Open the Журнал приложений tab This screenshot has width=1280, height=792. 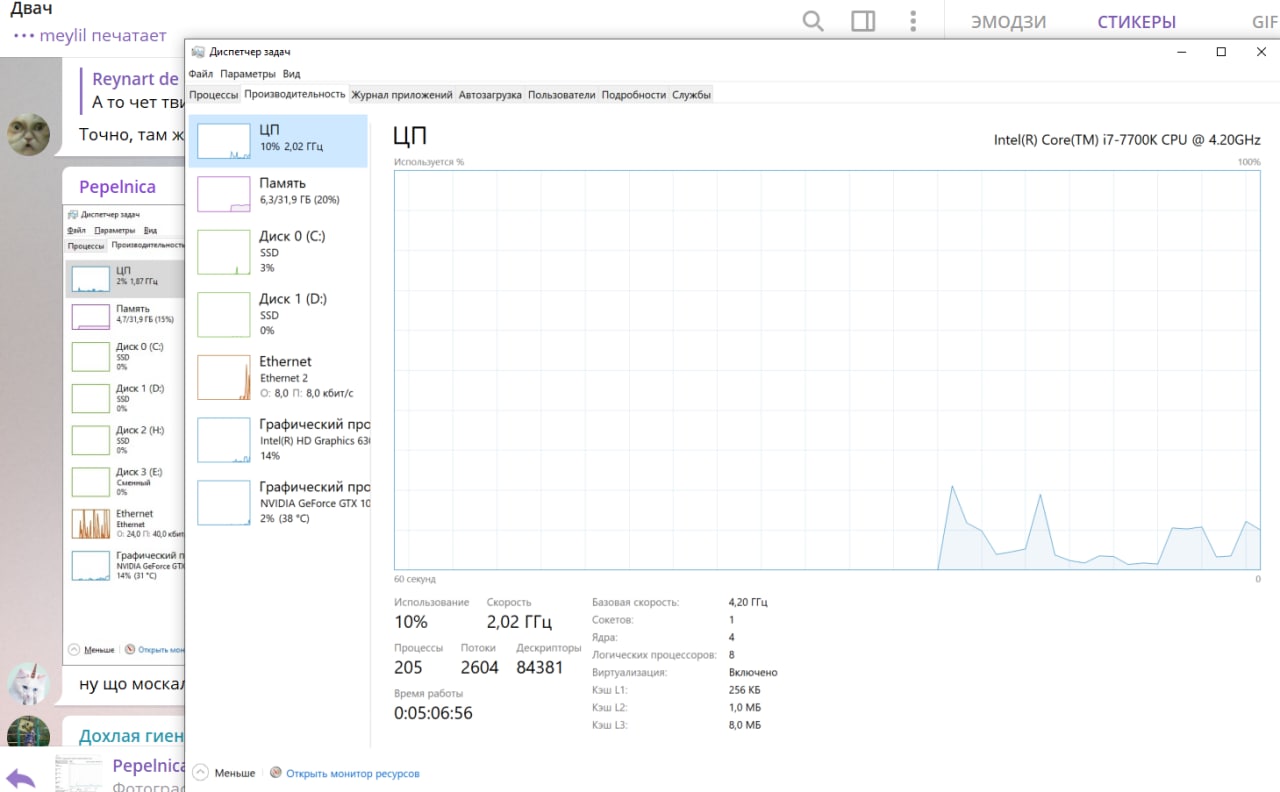tap(402, 95)
